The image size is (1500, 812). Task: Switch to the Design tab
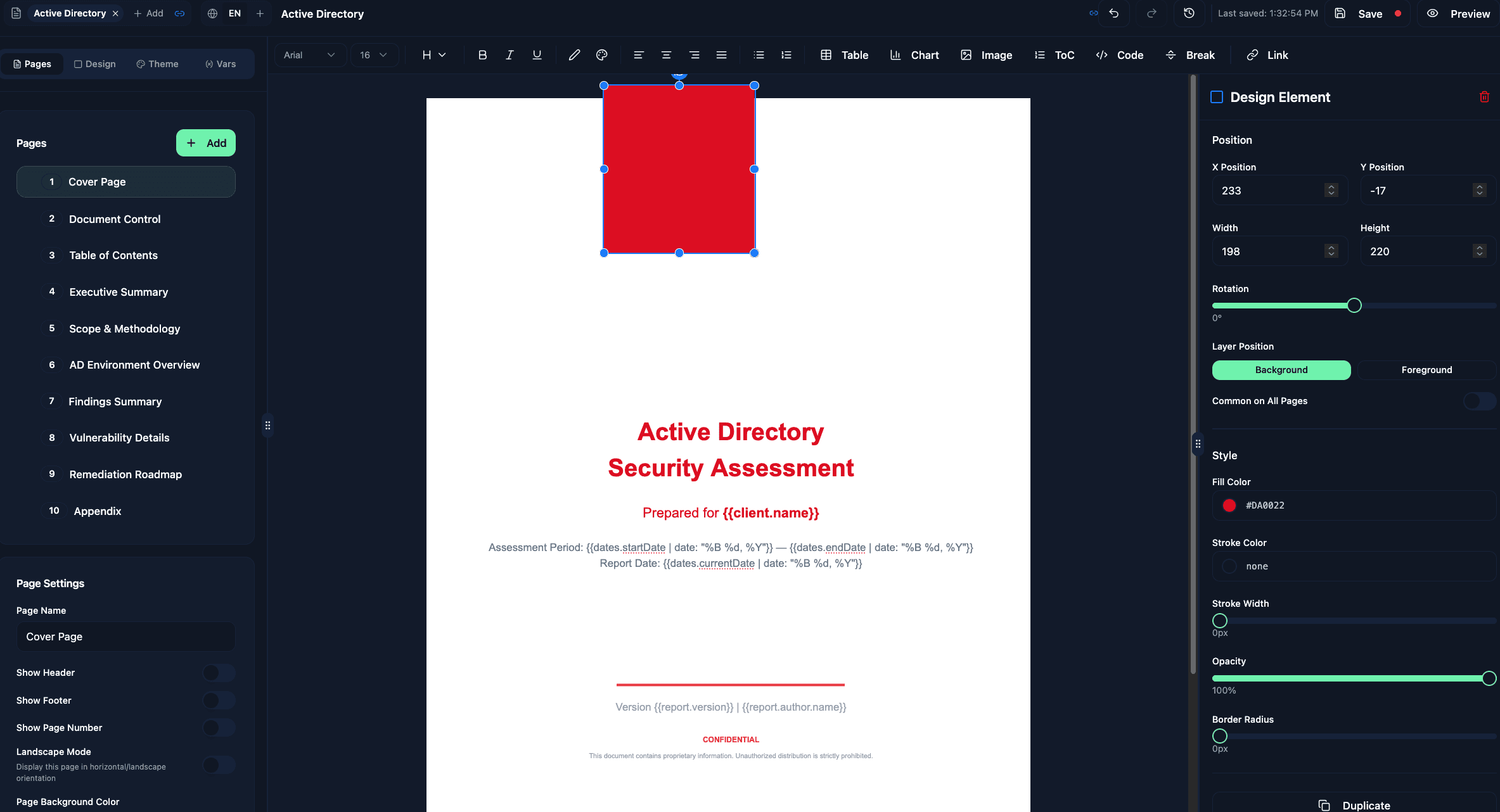[94, 64]
